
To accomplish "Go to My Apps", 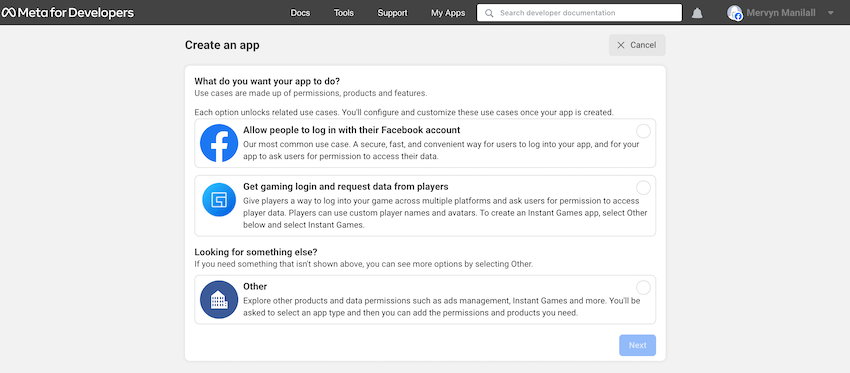I will tap(448, 13).
